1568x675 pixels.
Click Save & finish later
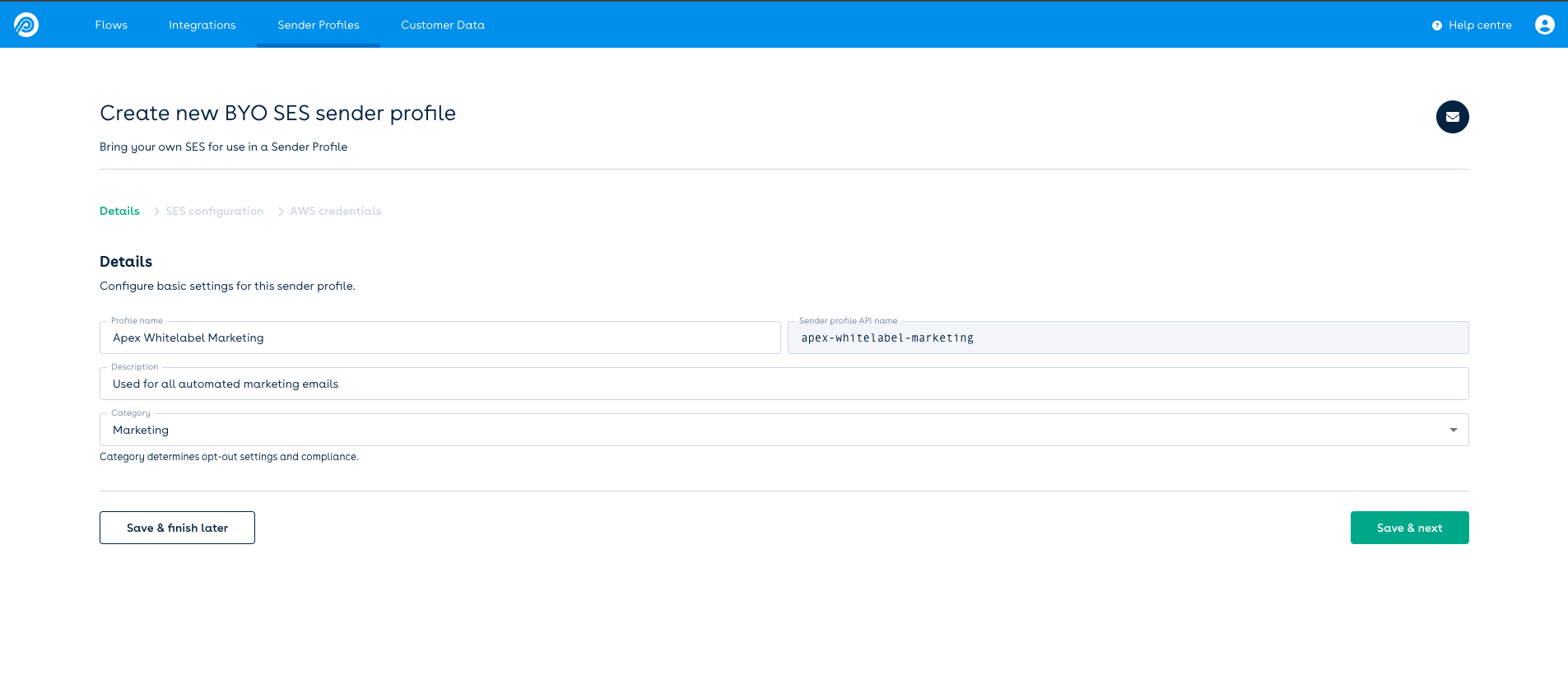tap(177, 528)
